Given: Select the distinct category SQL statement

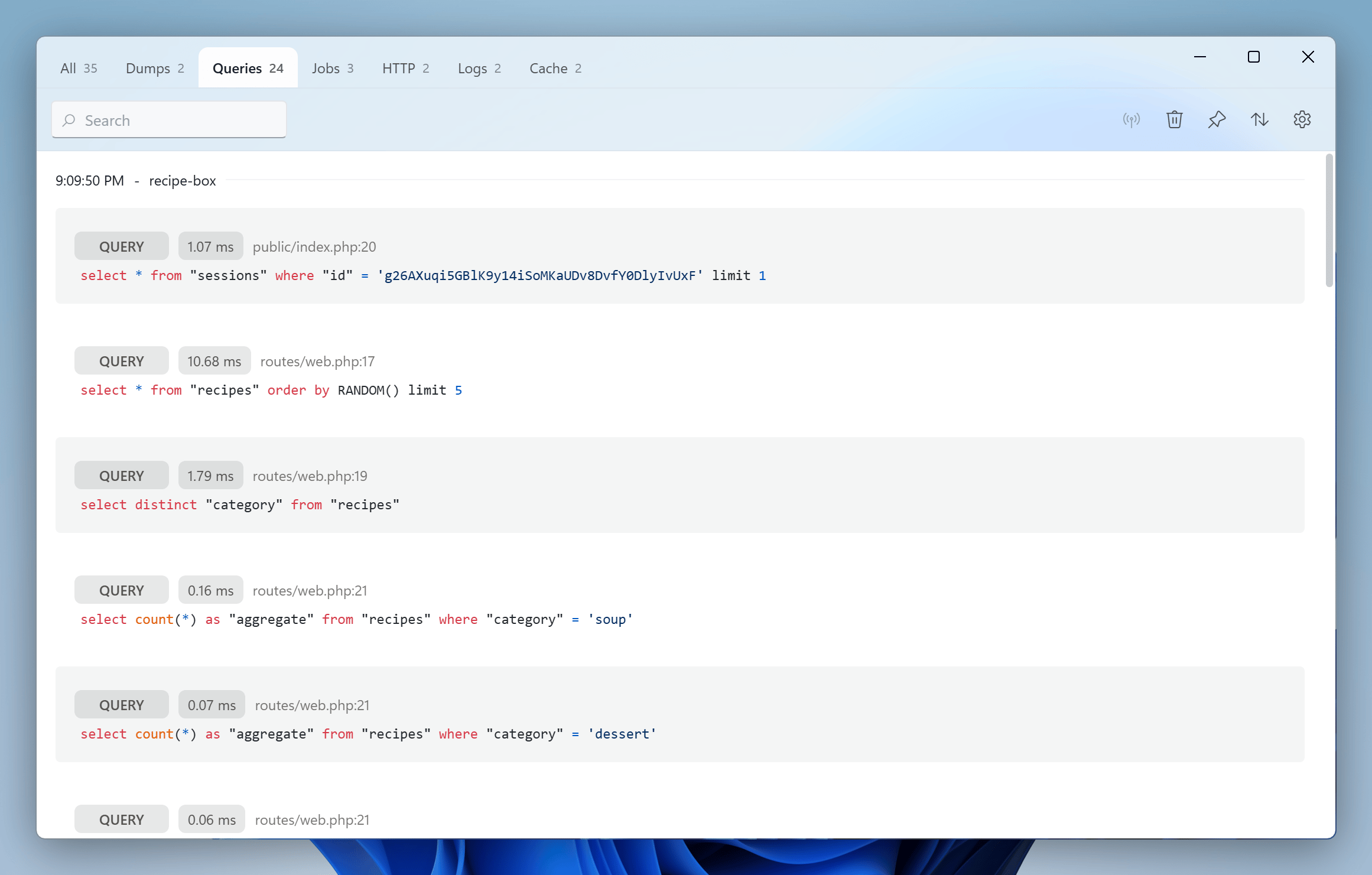Looking at the screenshot, I should pos(240,505).
